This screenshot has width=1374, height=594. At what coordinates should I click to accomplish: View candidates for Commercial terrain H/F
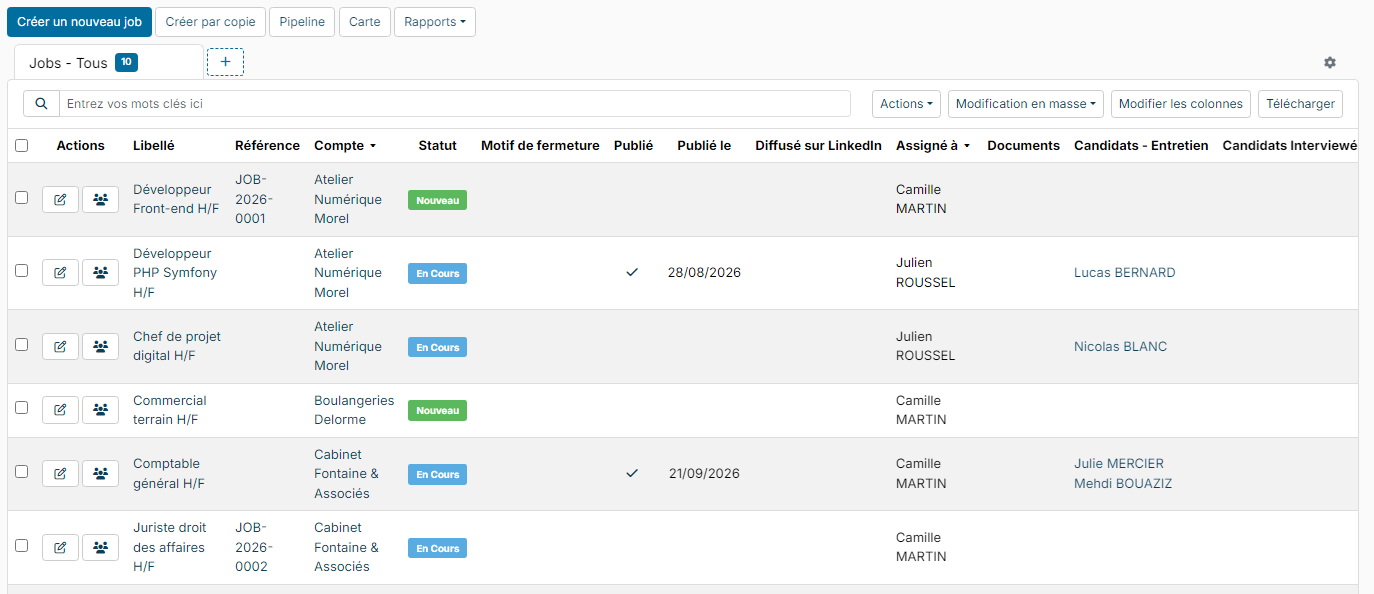coord(100,409)
